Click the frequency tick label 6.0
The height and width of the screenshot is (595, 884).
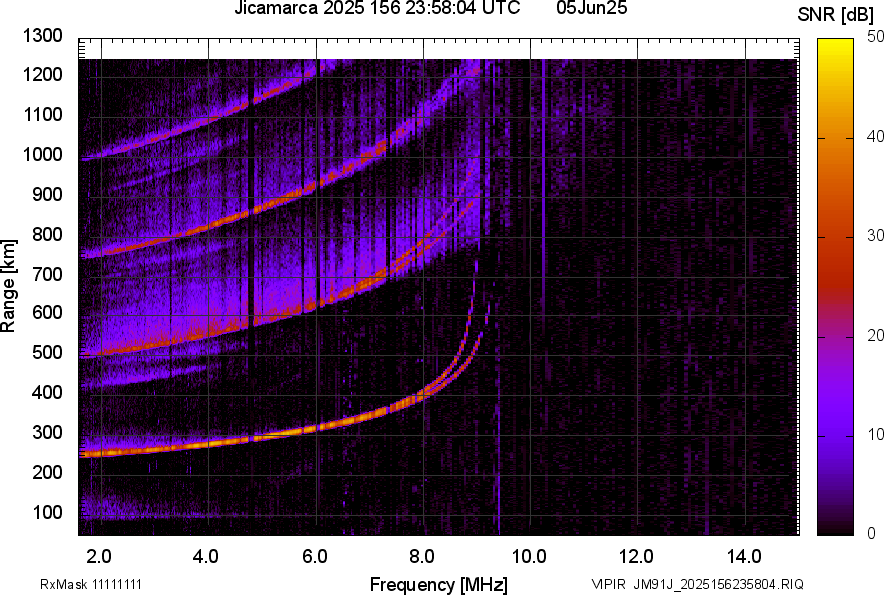click(315, 557)
